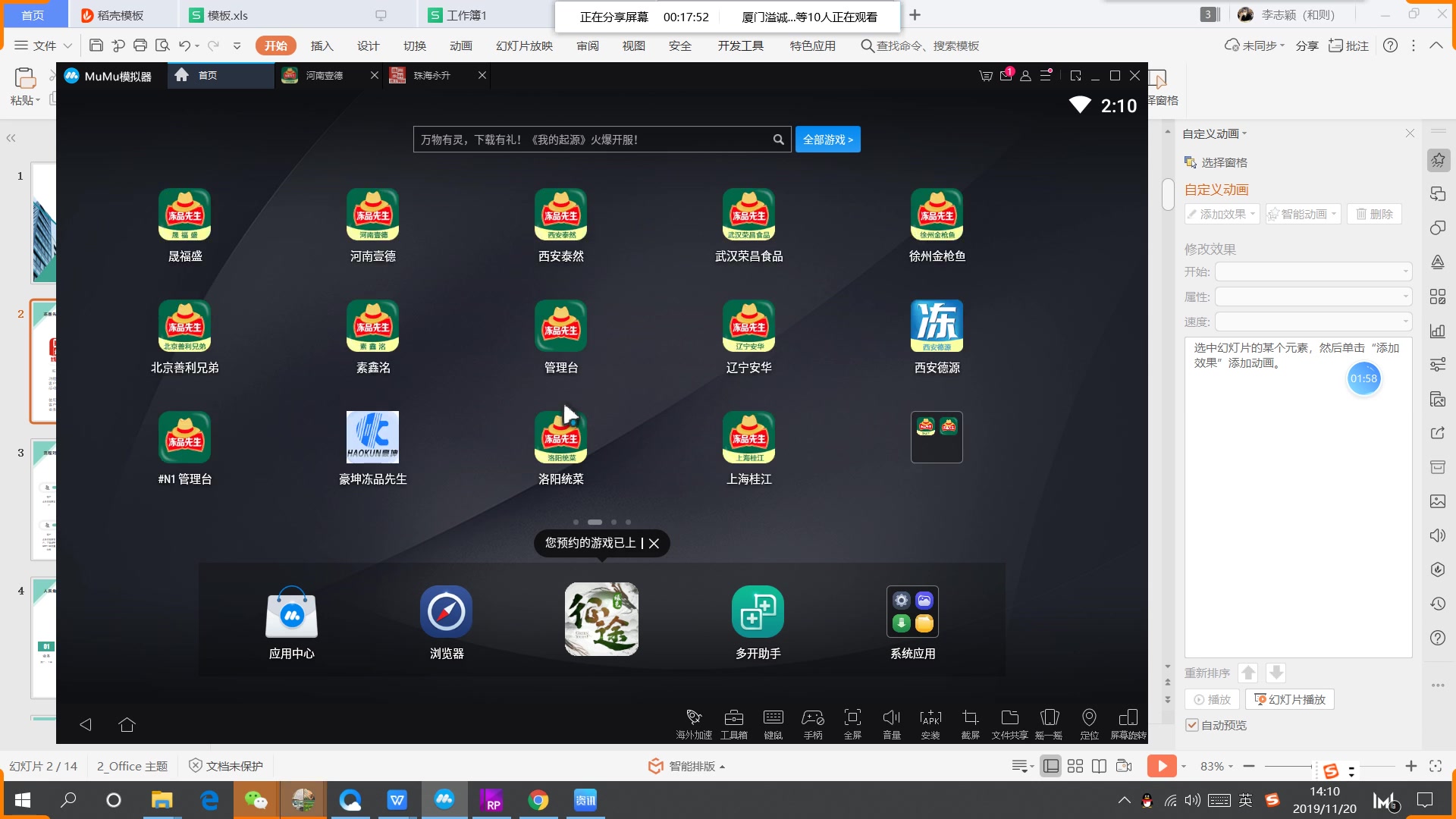Open the 西安德源 app icon
Screen dimensions: 1456x819
coord(937,326)
